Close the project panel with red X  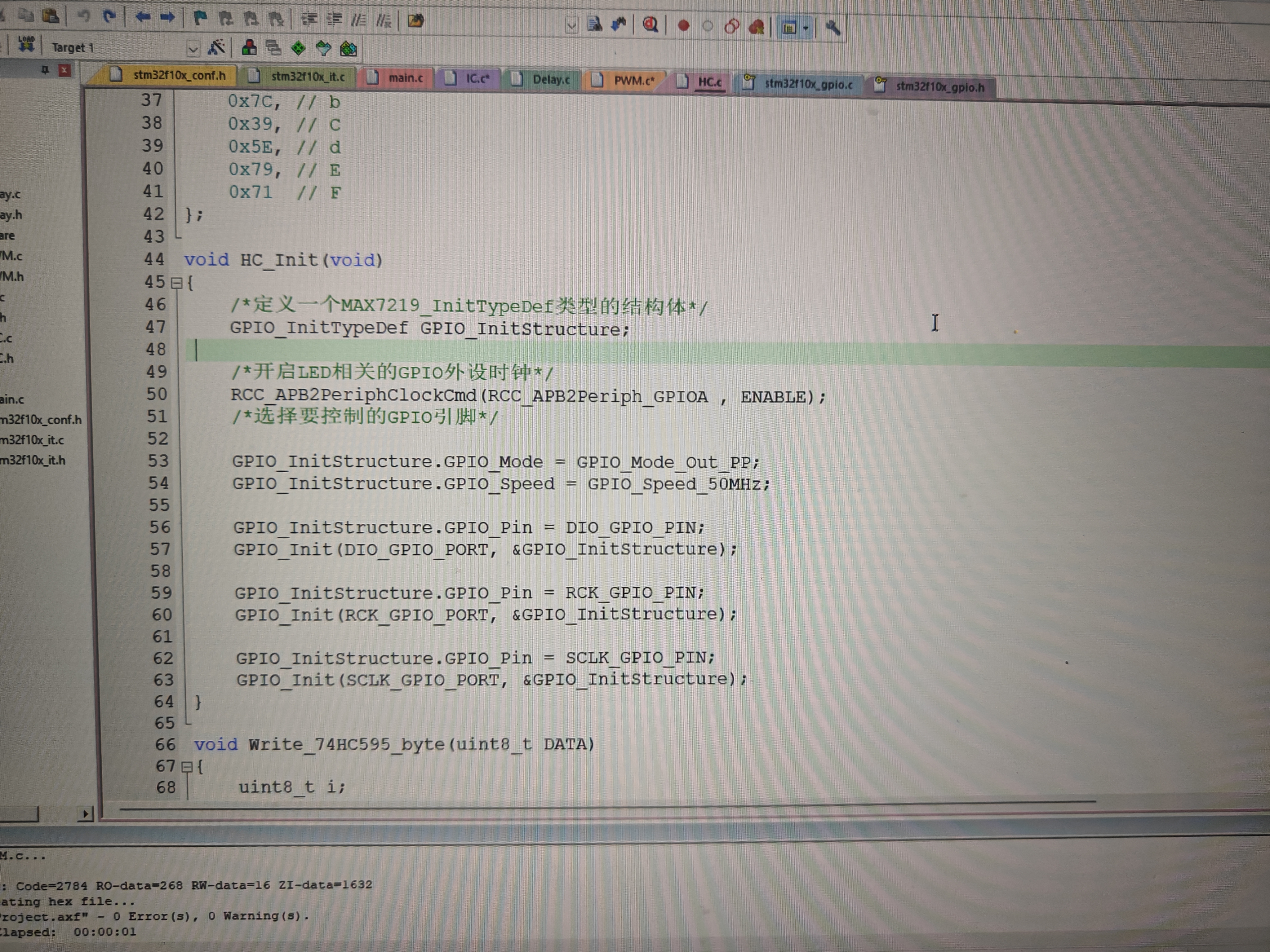64,71
